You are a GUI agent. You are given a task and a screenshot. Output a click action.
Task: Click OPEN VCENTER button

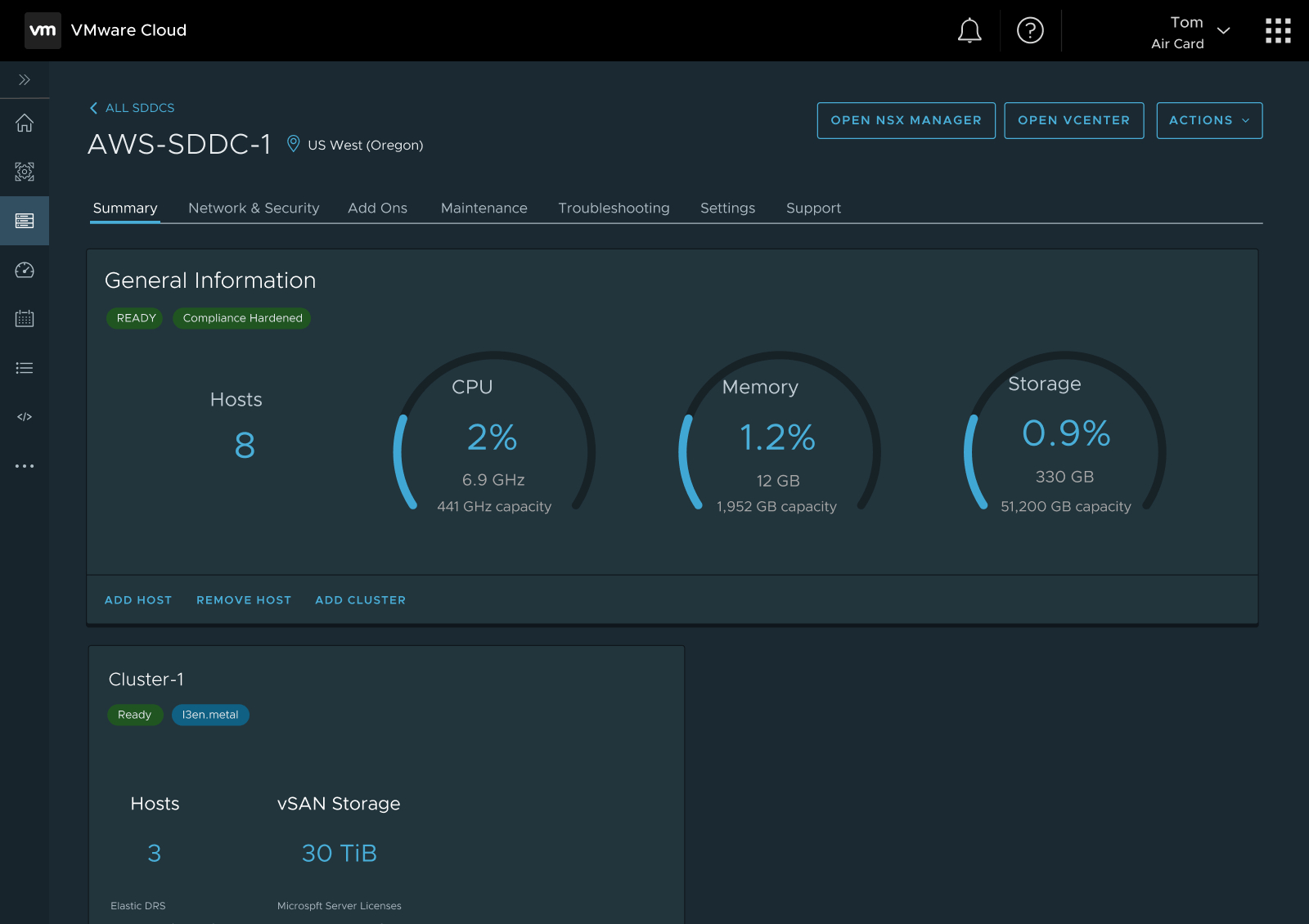coord(1073,120)
